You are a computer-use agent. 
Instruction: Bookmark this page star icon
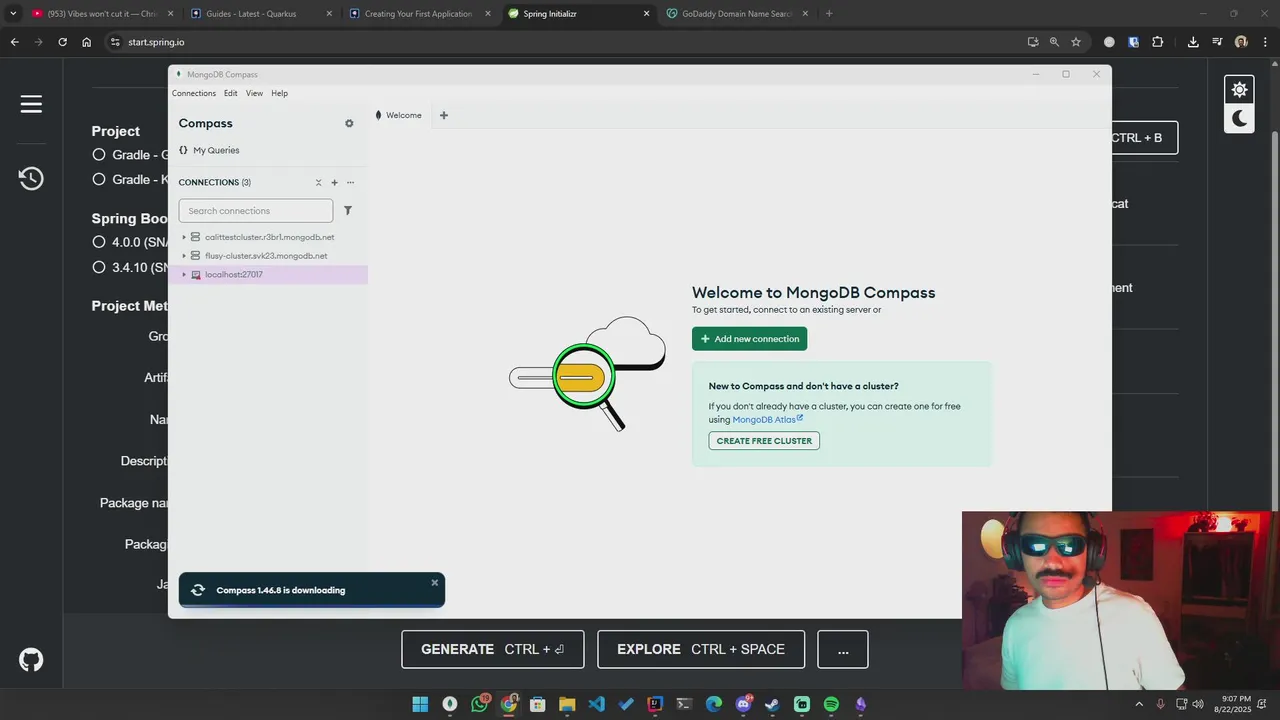(x=1076, y=42)
